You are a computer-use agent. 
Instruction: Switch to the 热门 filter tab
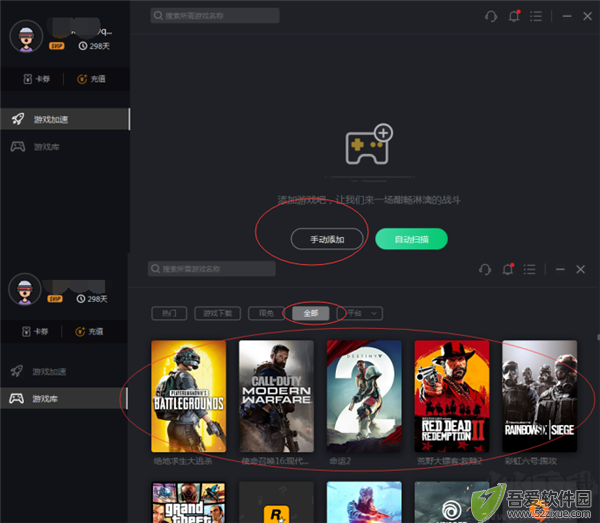169,313
